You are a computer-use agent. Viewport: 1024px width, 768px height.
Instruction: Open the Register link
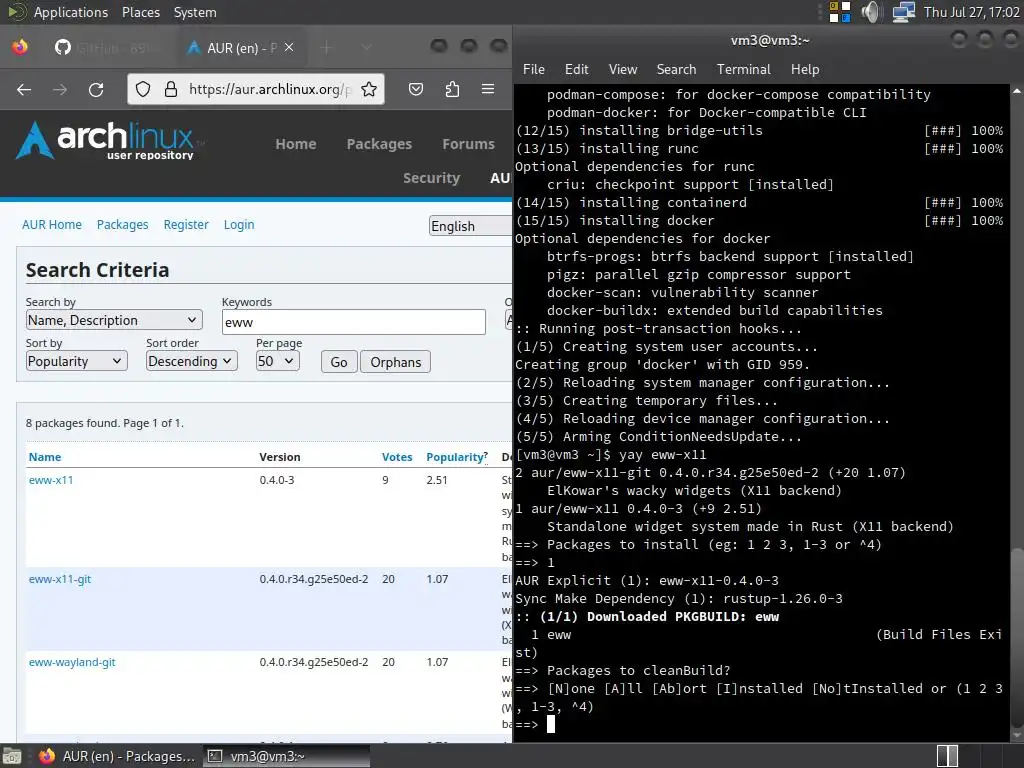click(x=186, y=225)
